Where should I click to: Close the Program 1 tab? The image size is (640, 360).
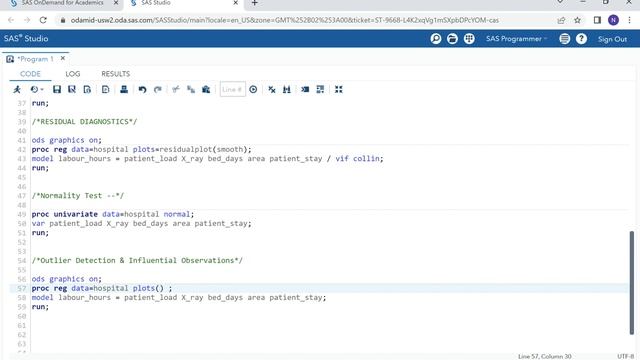[x=62, y=59]
